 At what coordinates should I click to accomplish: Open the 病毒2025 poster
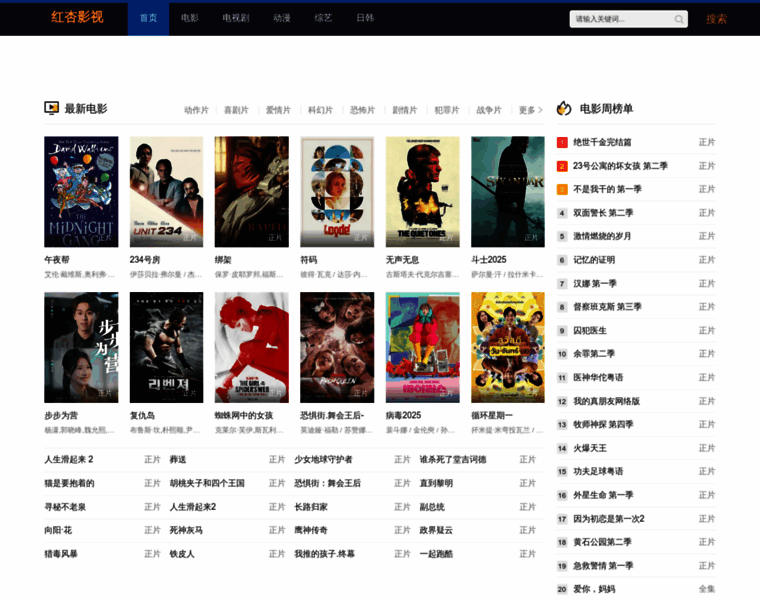click(423, 347)
